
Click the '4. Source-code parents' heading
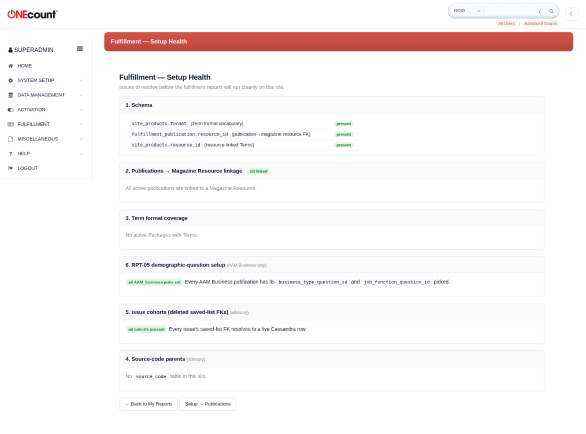point(155,359)
